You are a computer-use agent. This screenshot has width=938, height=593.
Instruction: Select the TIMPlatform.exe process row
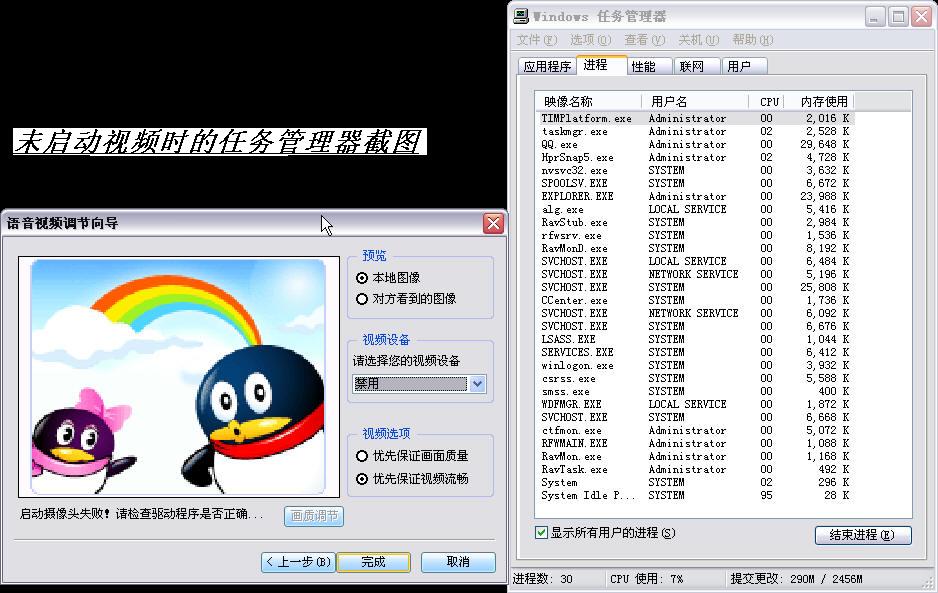pyautogui.click(x=695, y=118)
